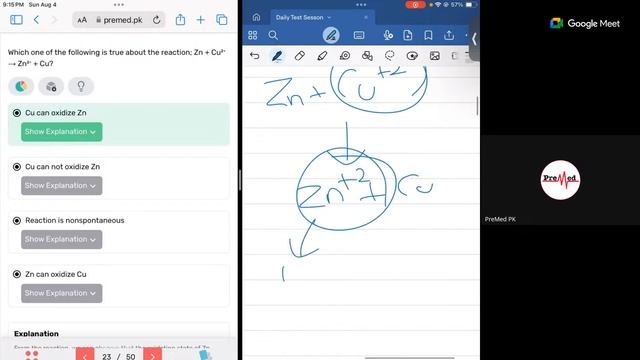
Task: Open multitasking dots above Safari
Action: pos(119,5)
